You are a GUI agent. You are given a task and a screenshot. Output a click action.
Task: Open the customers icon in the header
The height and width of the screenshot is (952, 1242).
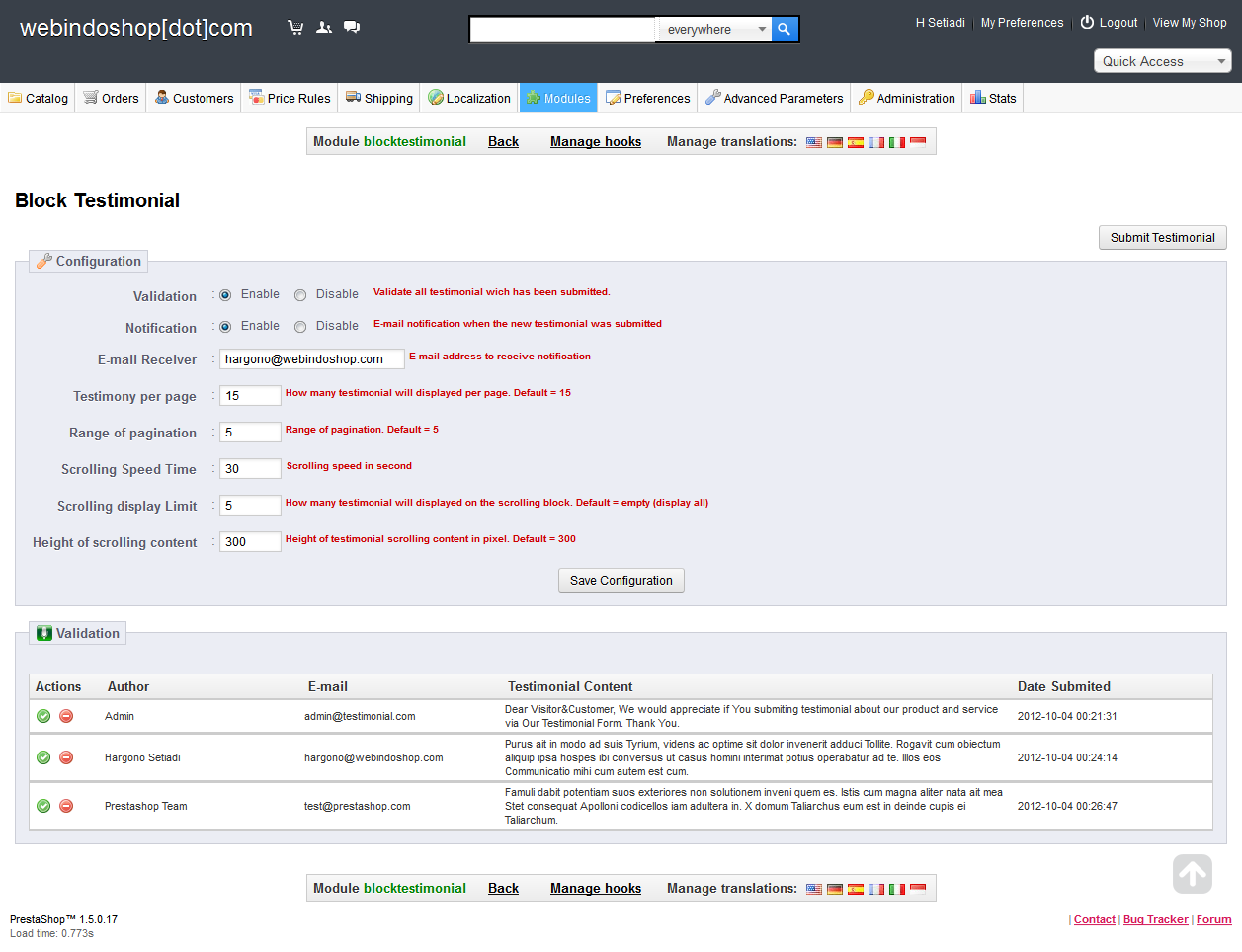323,28
